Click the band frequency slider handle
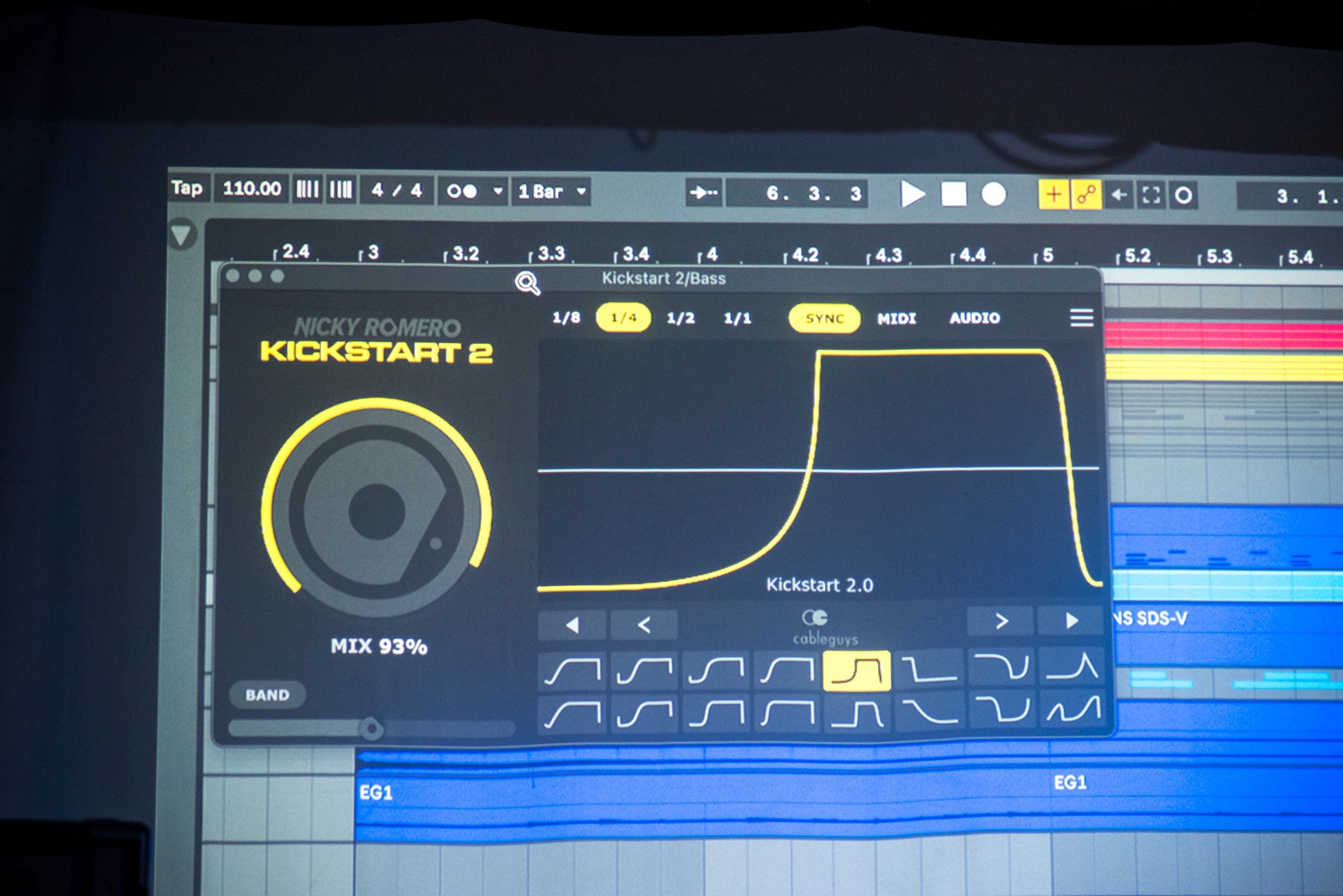This screenshot has width=1343, height=896. (371, 728)
